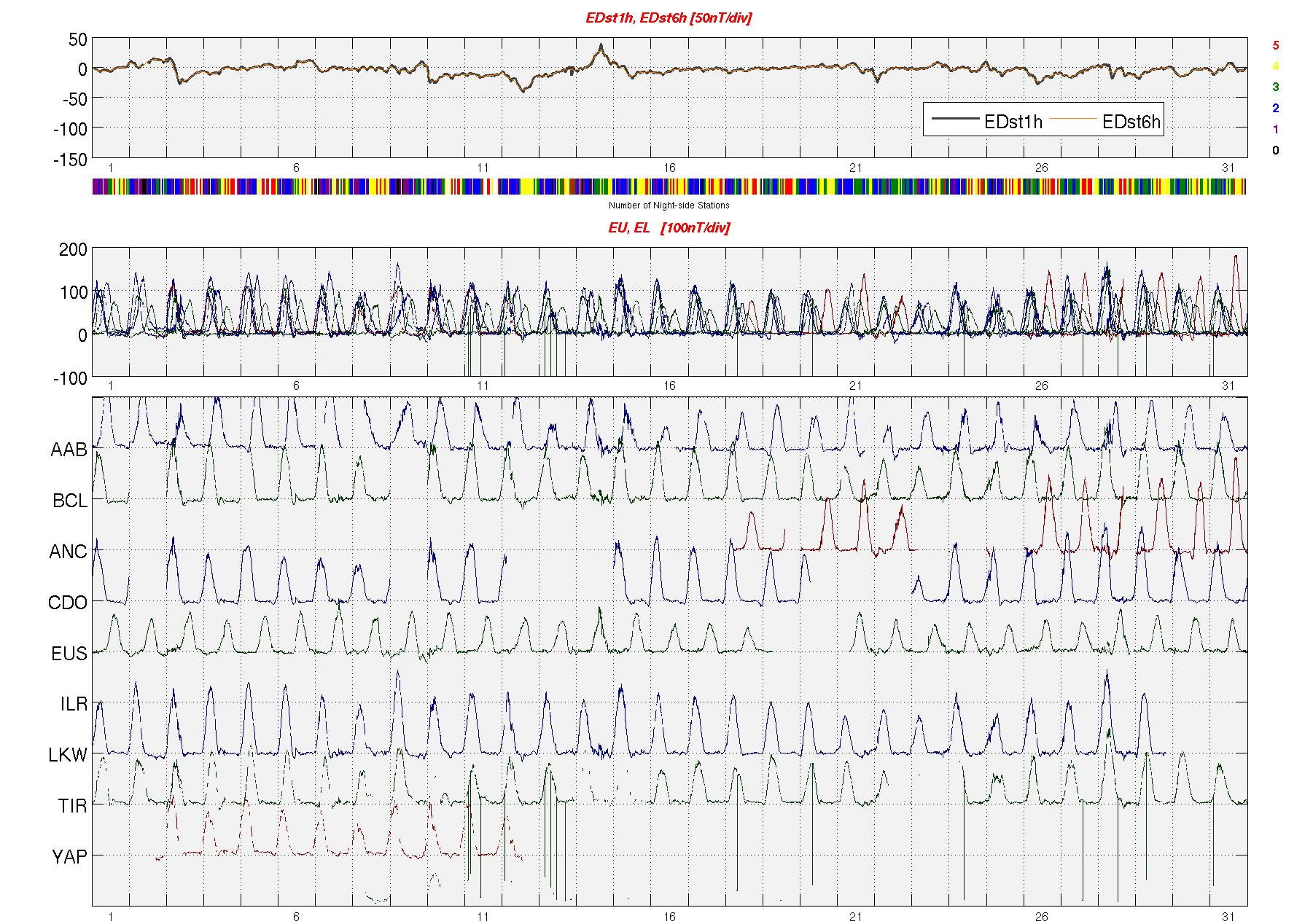Click day '11' tick under the EU/EL plot

click(483, 386)
